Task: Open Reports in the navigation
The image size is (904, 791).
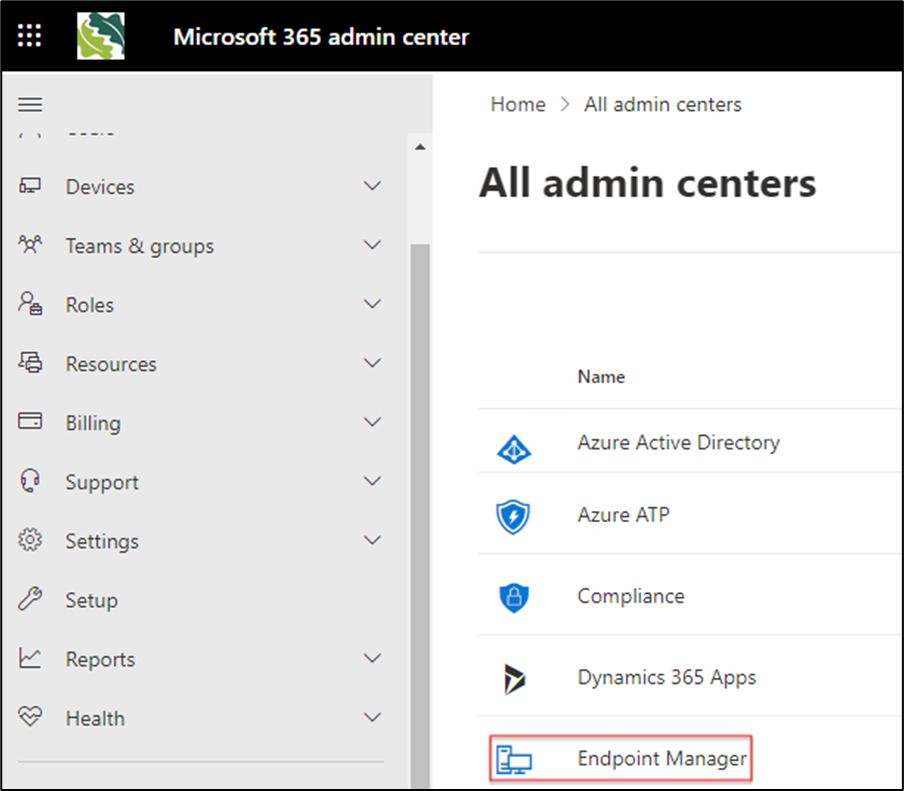Action: [100, 660]
